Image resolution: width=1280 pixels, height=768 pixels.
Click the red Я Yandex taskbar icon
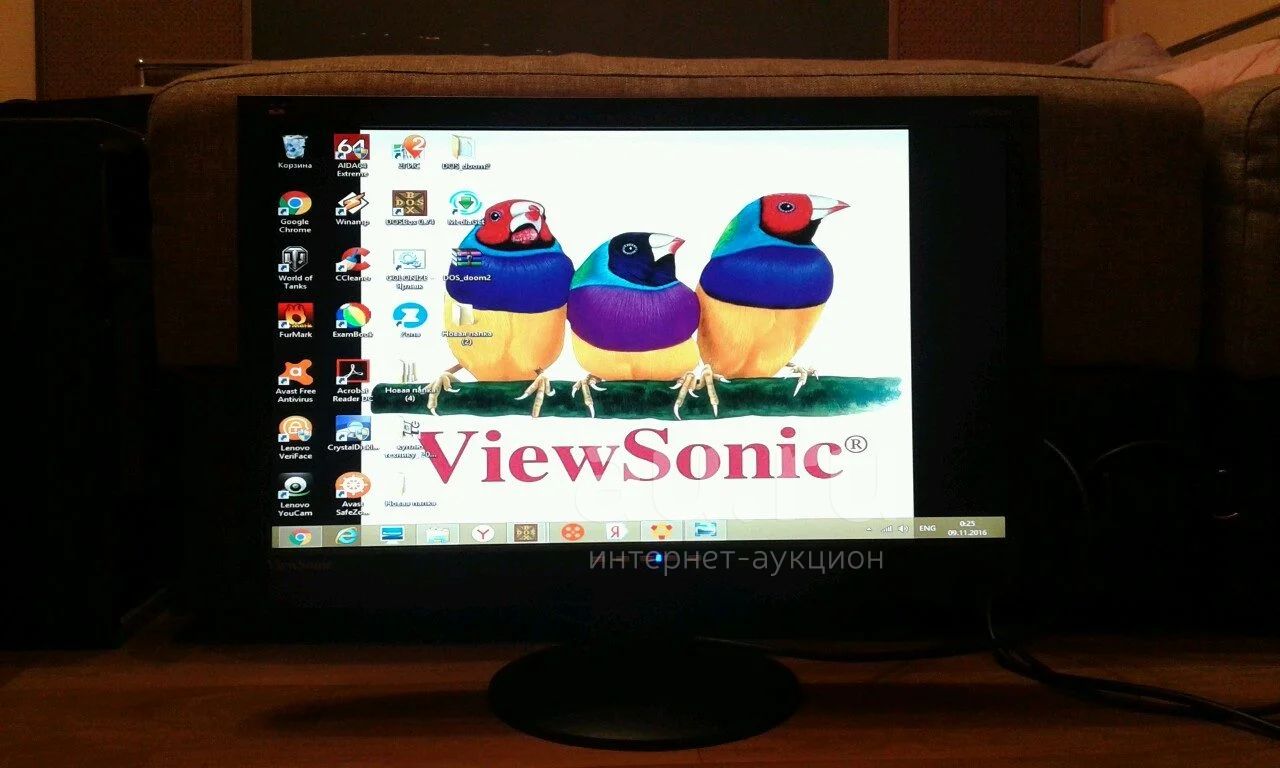[617, 531]
